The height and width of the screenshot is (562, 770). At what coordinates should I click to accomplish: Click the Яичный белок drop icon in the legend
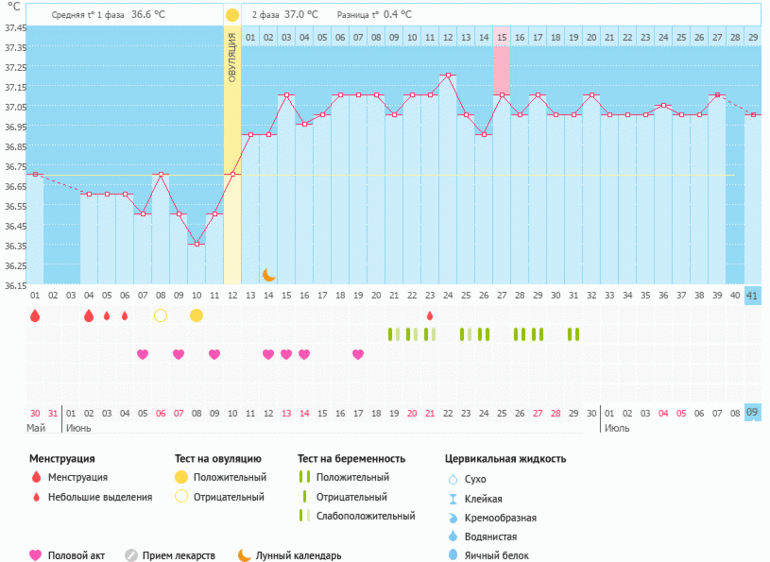click(452, 555)
